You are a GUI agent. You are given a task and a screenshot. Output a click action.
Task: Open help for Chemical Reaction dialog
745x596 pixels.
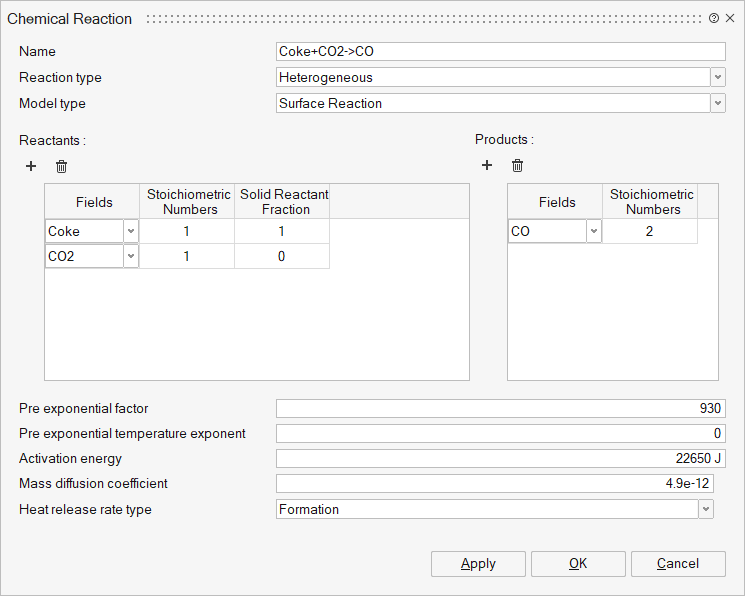click(x=714, y=18)
